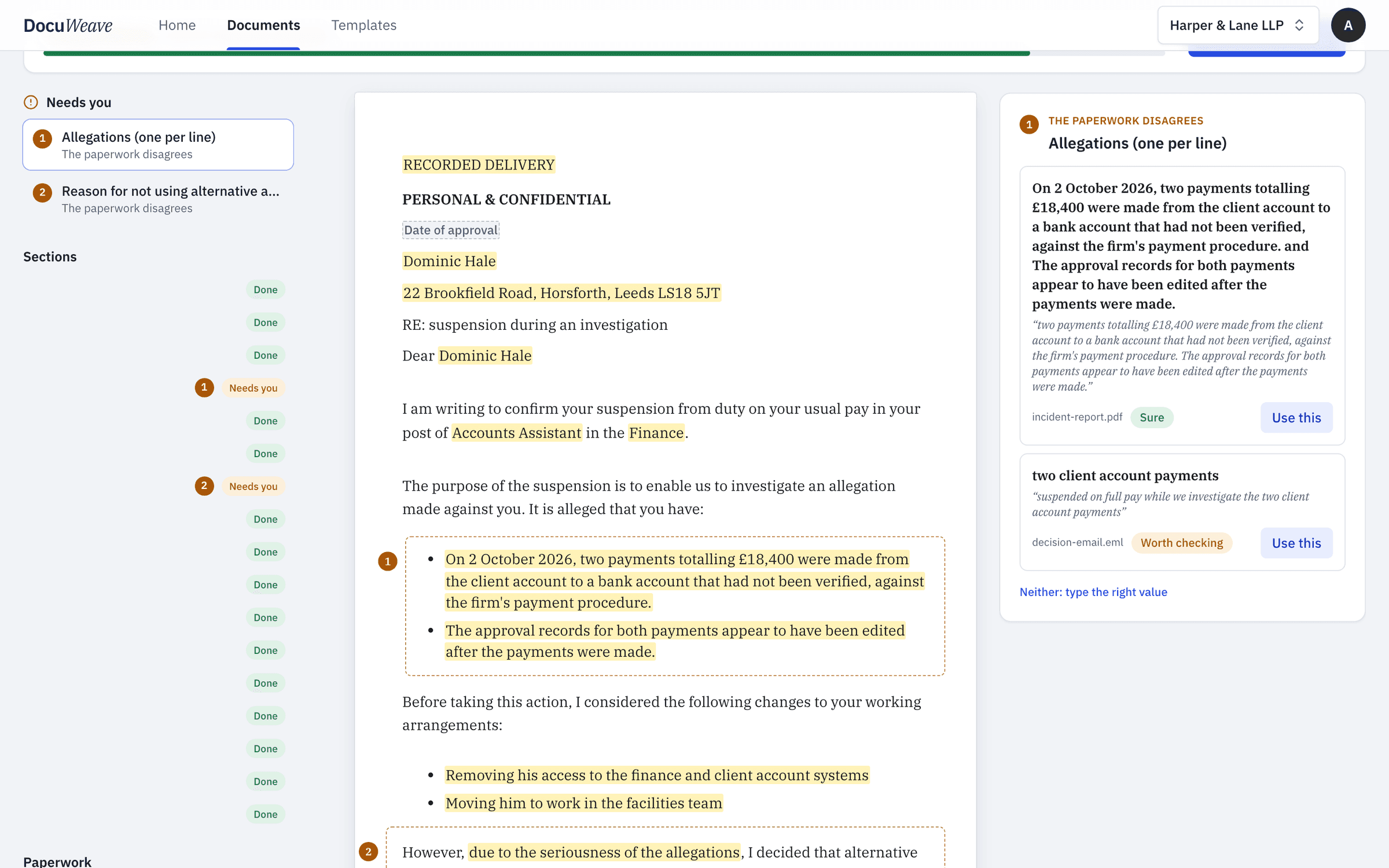Click the Dominic Hale name in the salutation
This screenshot has width=1389, height=868.
coord(485,355)
